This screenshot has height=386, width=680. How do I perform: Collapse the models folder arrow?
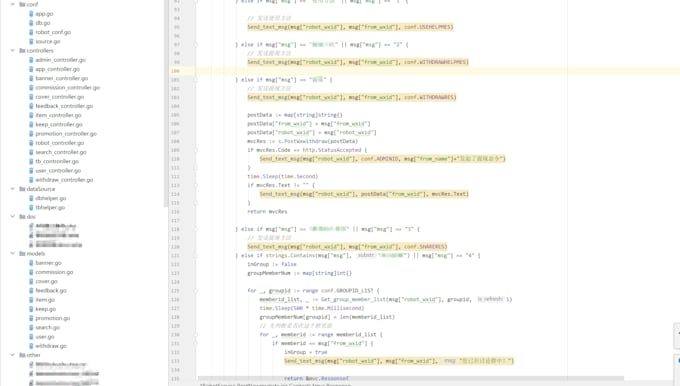pos(13,254)
